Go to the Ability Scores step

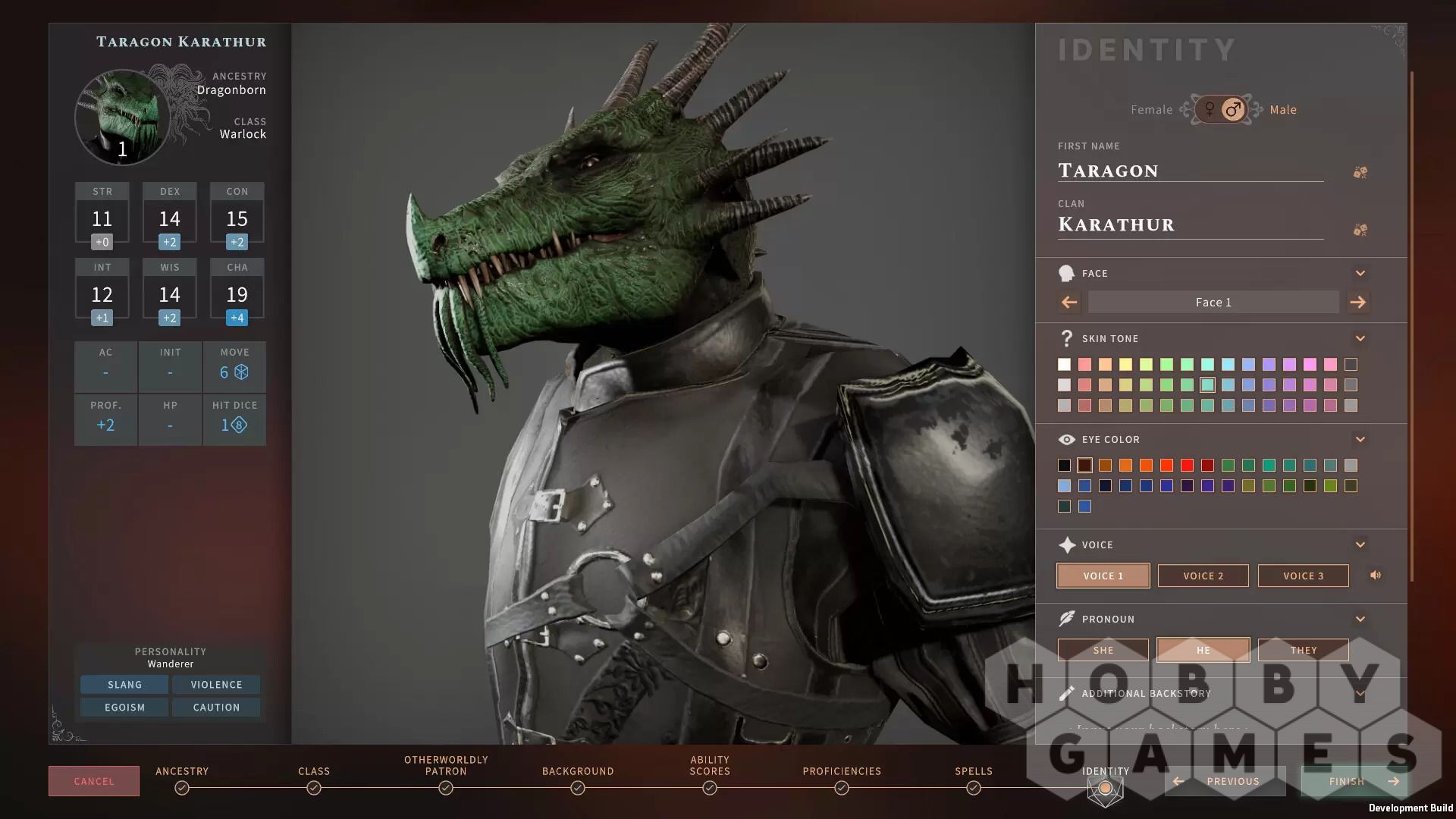[710, 765]
